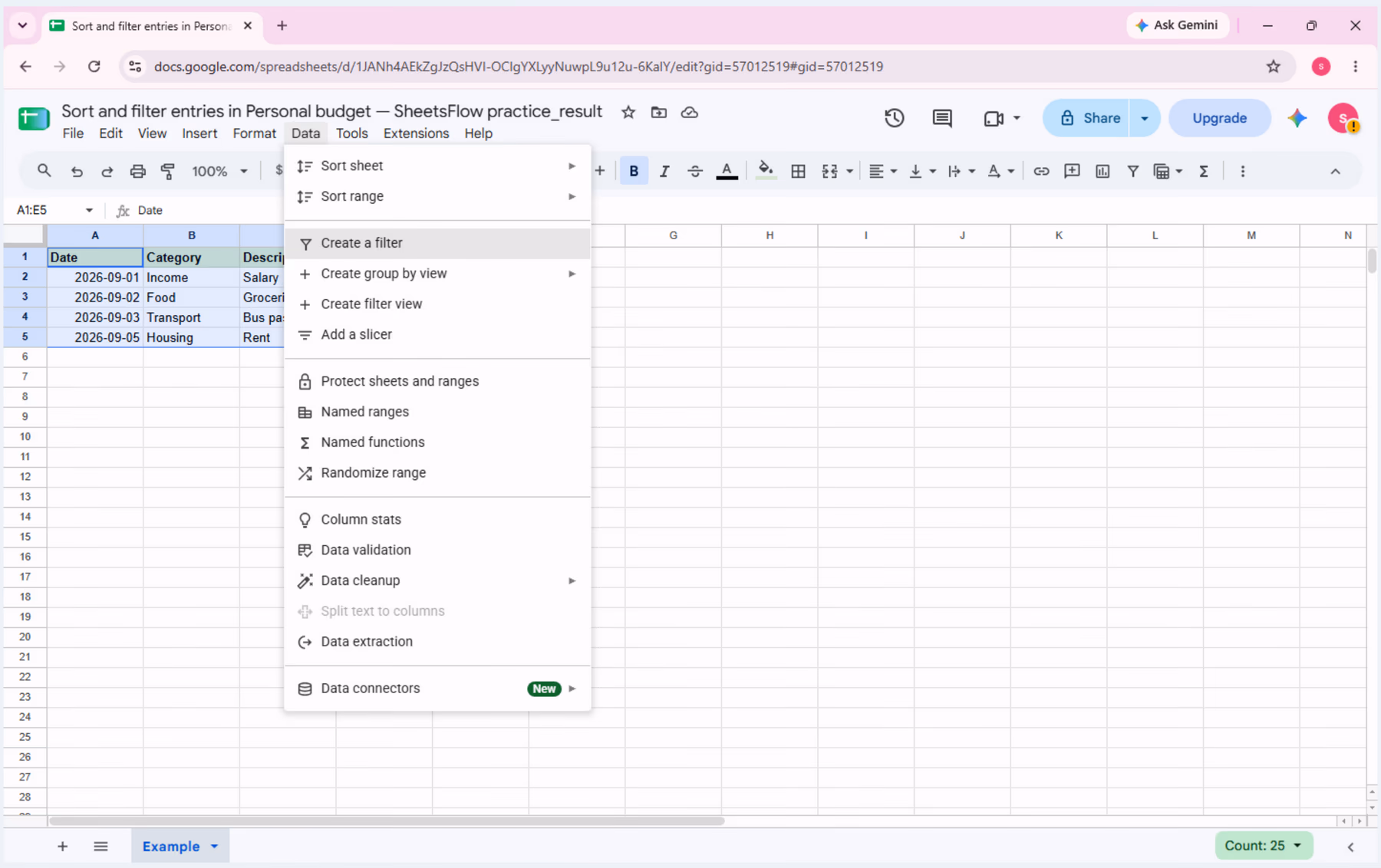The width and height of the screenshot is (1381, 868).
Task: Click the functions sigma icon
Action: coord(1204,171)
